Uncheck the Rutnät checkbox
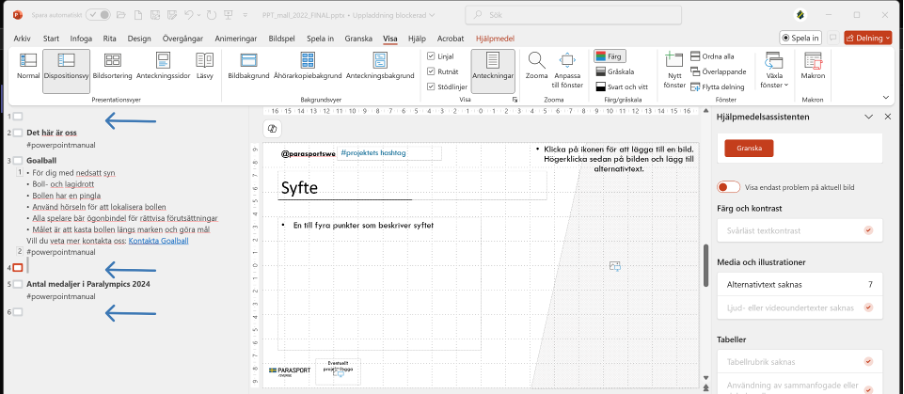The image size is (904, 394). (x=431, y=72)
